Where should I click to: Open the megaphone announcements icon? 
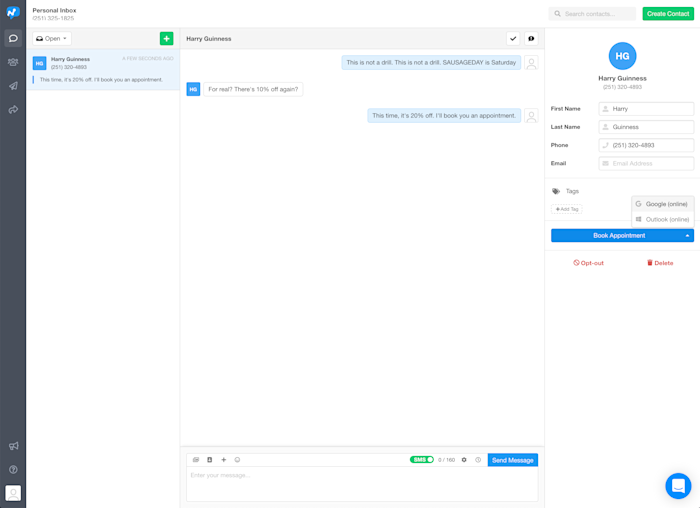click(13, 446)
